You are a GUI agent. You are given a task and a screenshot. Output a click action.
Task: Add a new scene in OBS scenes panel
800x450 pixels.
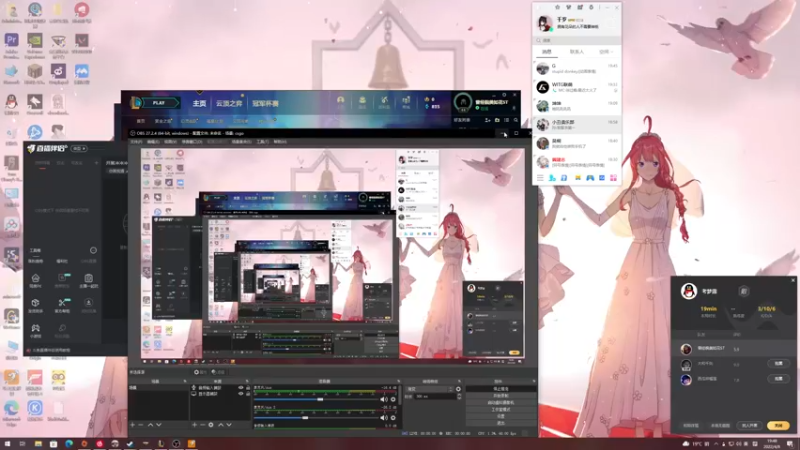pos(133,424)
